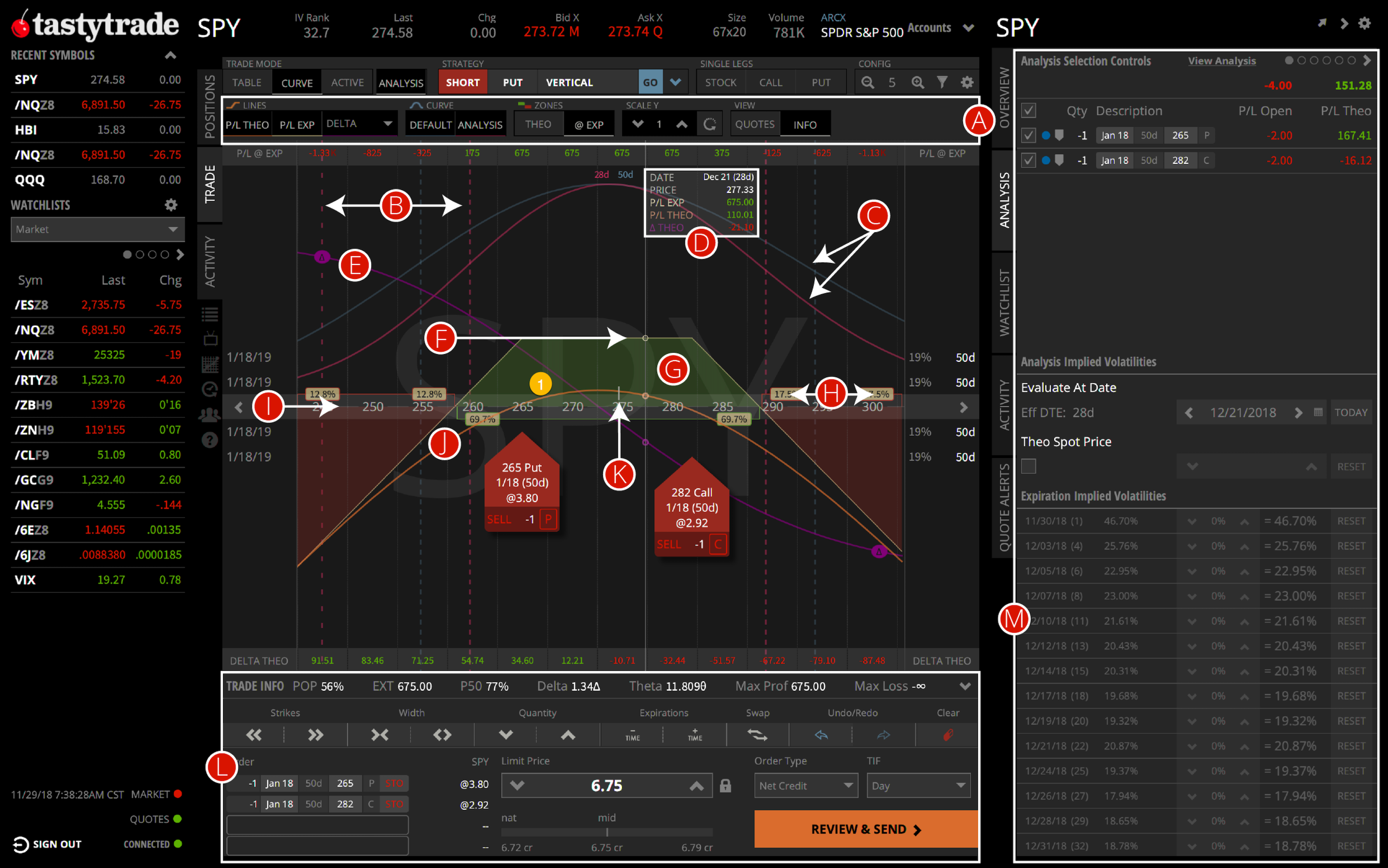This screenshot has height=868, width=1388.
Task: Click the Help question mark icon in left sidebar
Action: 210,440
